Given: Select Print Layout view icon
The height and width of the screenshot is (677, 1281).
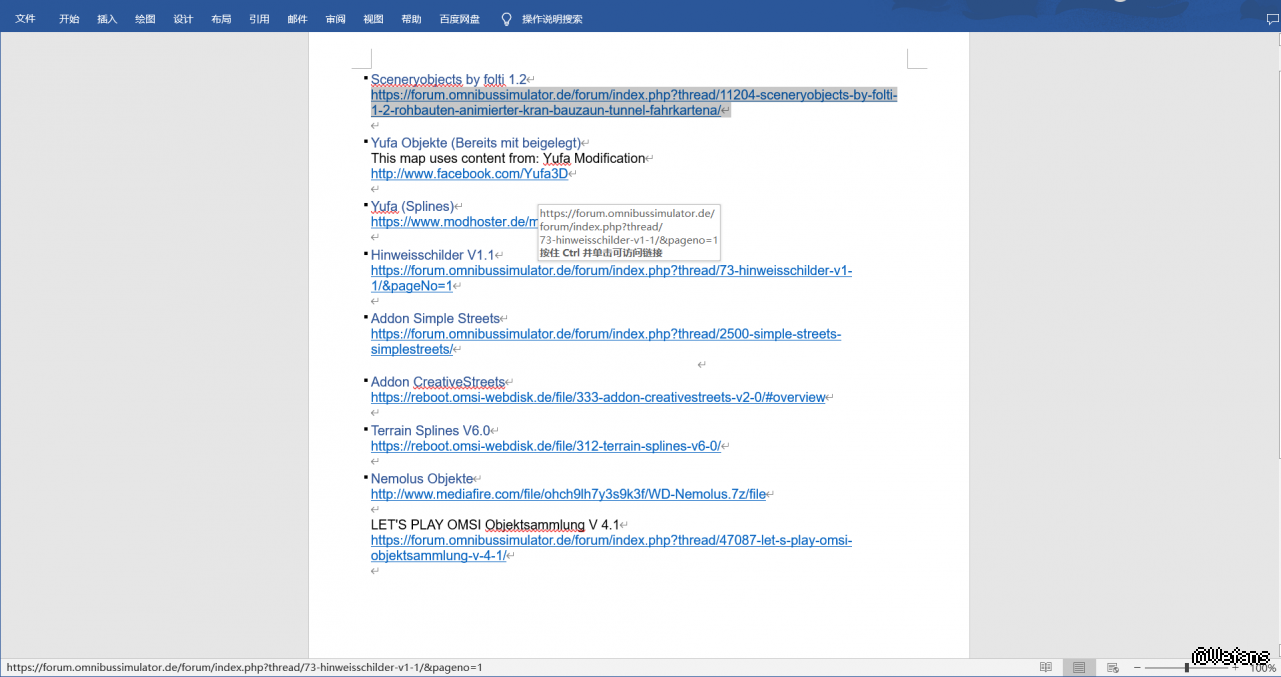Looking at the screenshot, I should click(x=1079, y=667).
